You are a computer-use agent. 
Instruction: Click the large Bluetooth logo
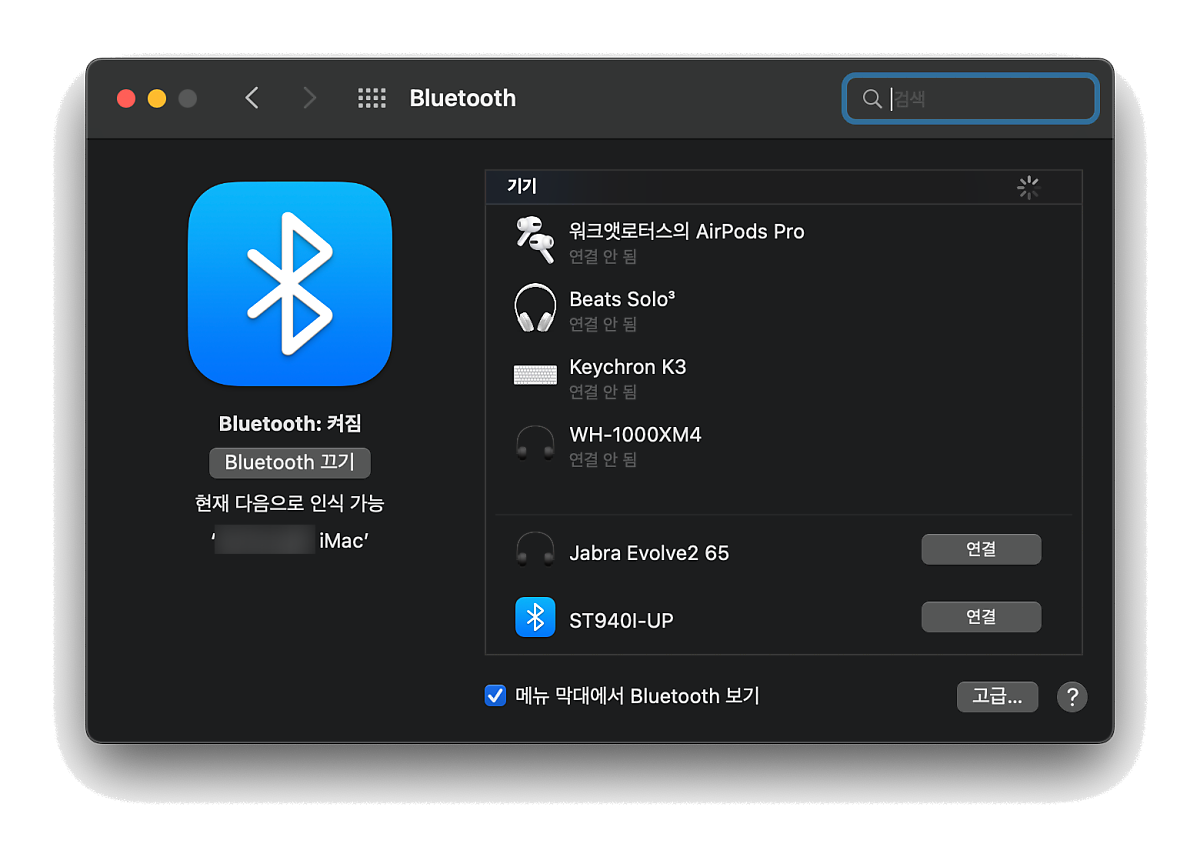[290, 284]
